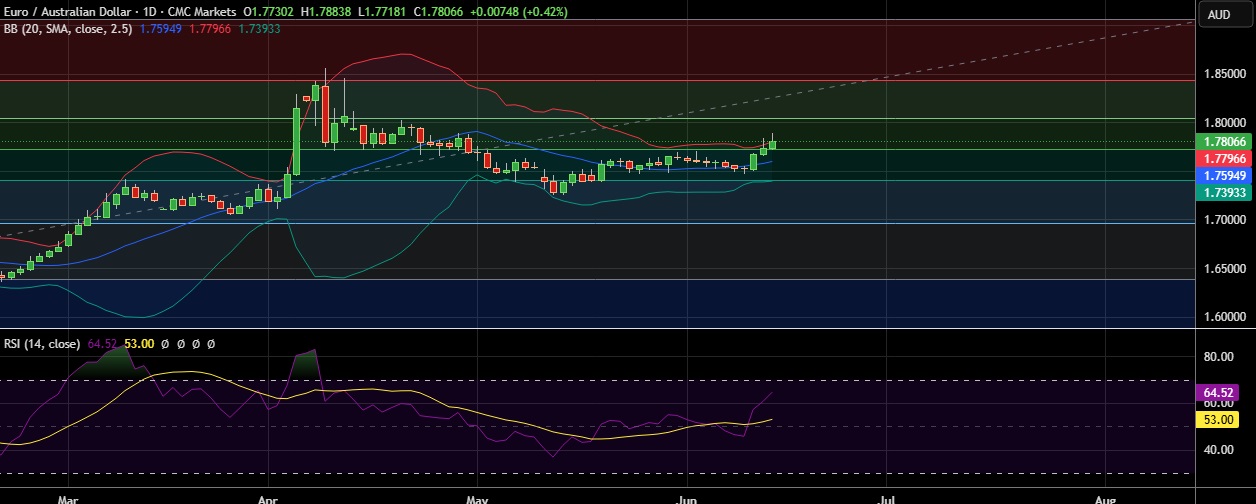Click the blue 1.75949 basis price label

1226,175
